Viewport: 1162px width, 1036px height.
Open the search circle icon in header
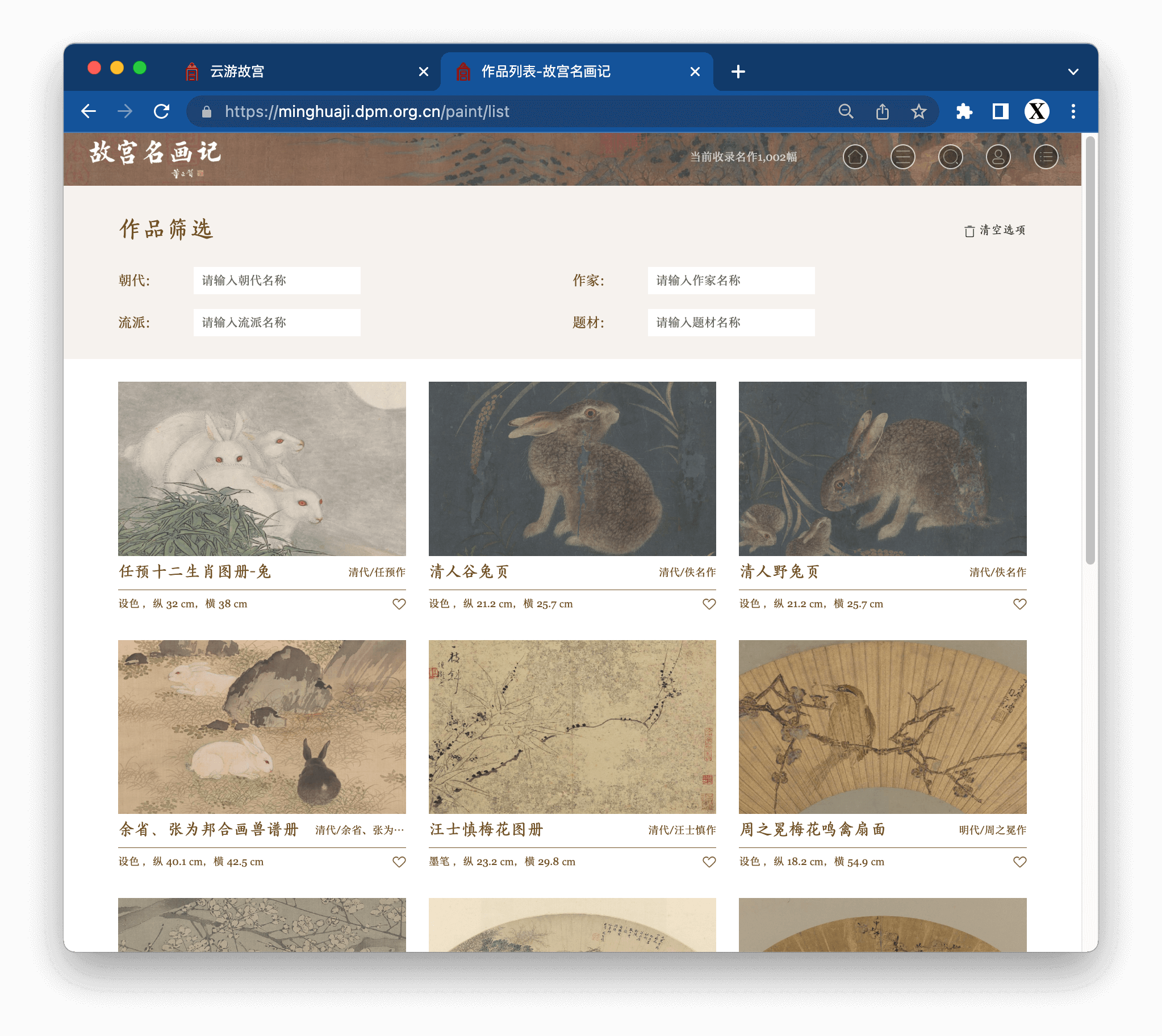click(x=950, y=157)
